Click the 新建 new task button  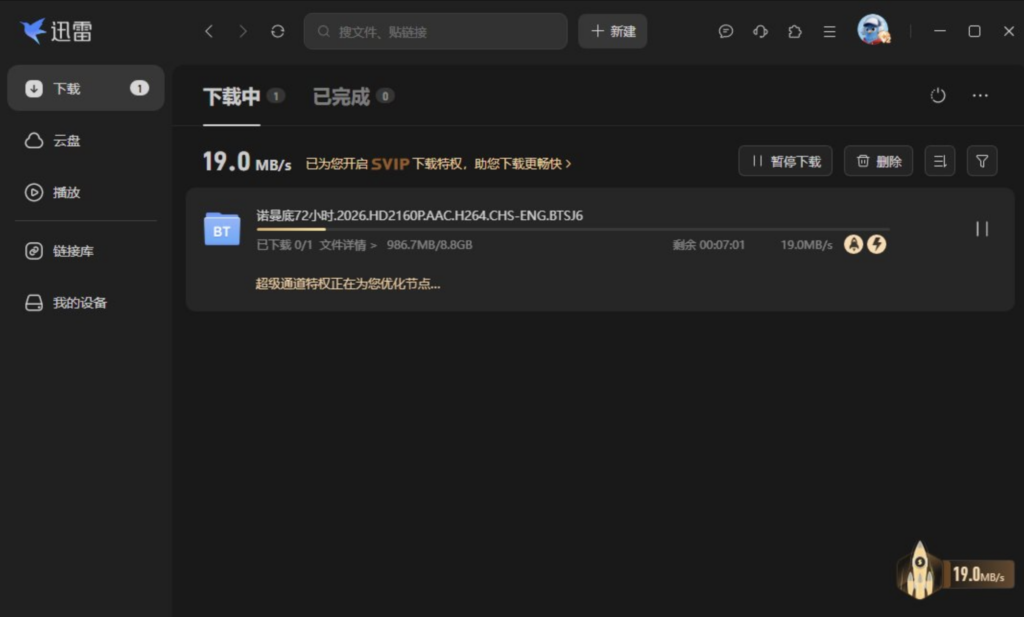tap(613, 31)
